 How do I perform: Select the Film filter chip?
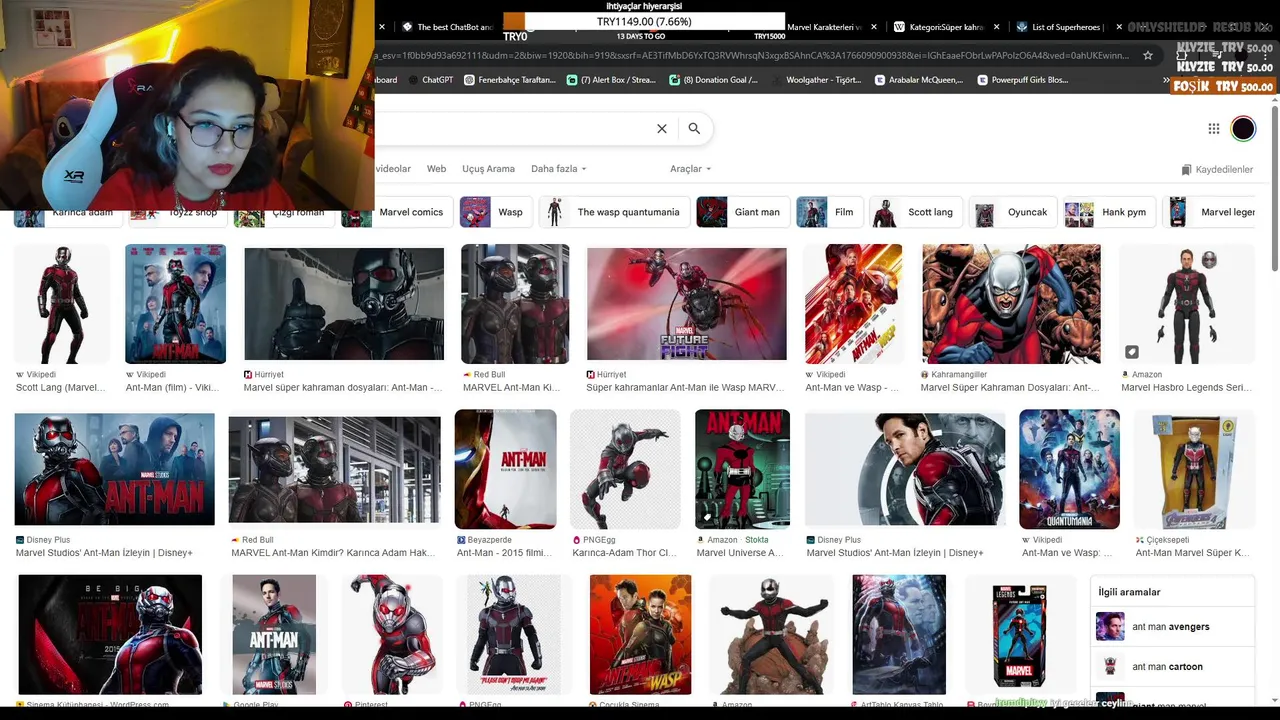click(x=829, y=212)
